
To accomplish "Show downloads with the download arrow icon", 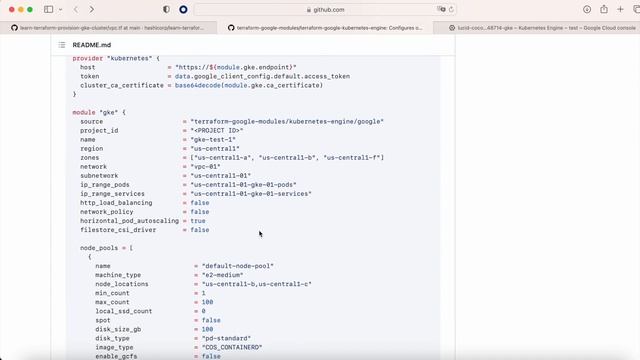I will pos(587,9).
